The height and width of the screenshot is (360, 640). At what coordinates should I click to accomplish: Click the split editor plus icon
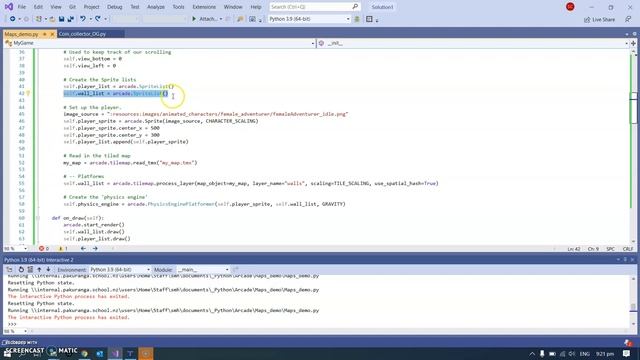(633, 43)
